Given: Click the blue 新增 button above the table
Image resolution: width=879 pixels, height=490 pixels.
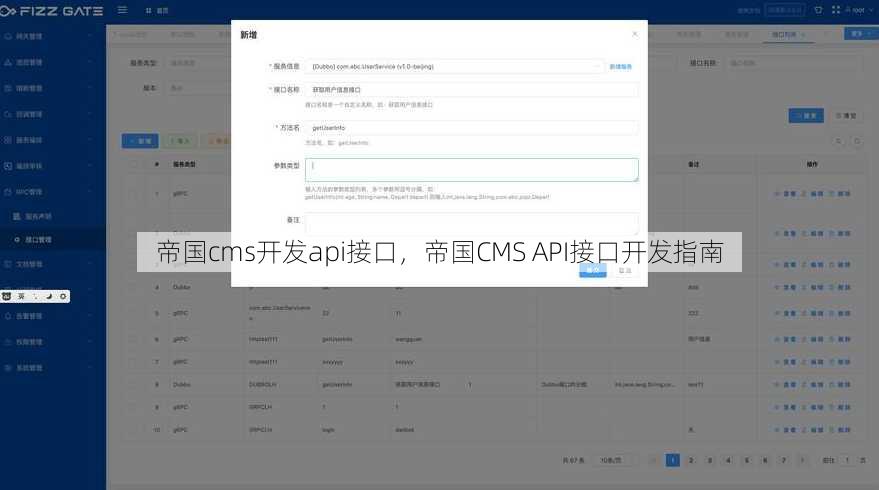Looking at the screenshot, I should 140,141.
